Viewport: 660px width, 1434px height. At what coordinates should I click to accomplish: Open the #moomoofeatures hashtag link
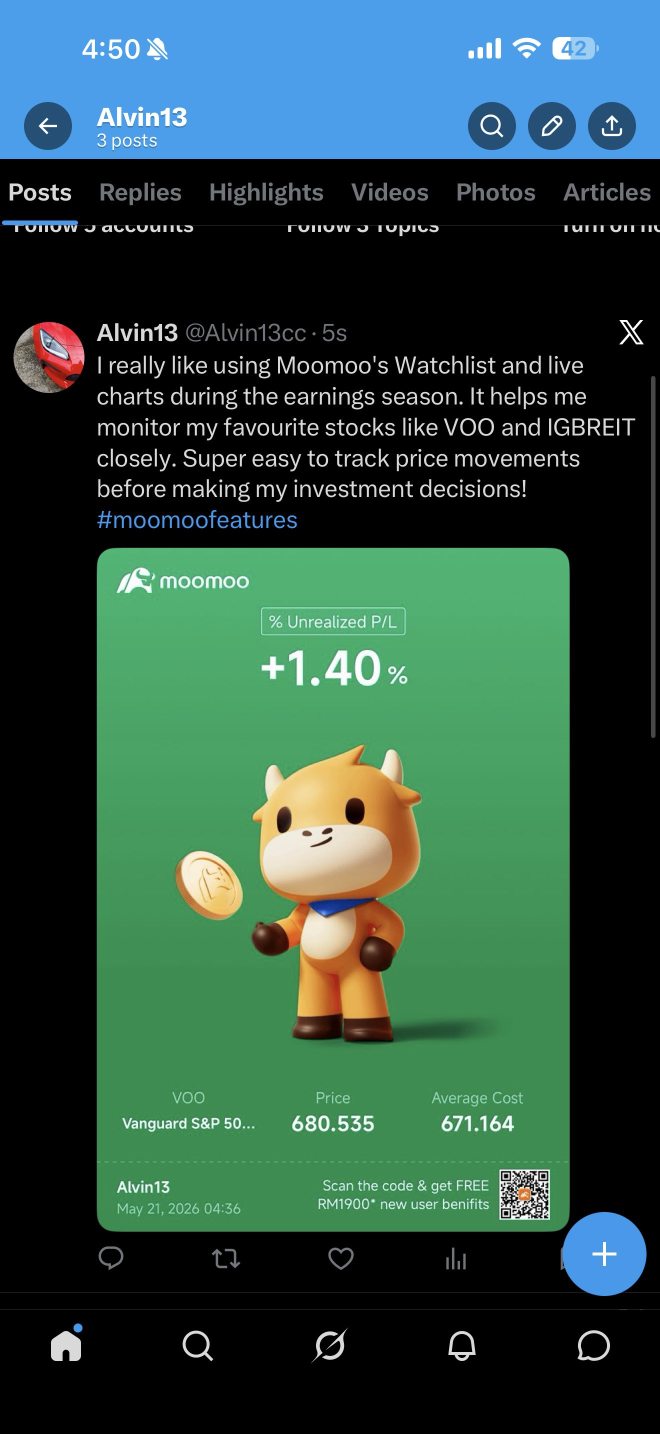(x=197, y=520)
